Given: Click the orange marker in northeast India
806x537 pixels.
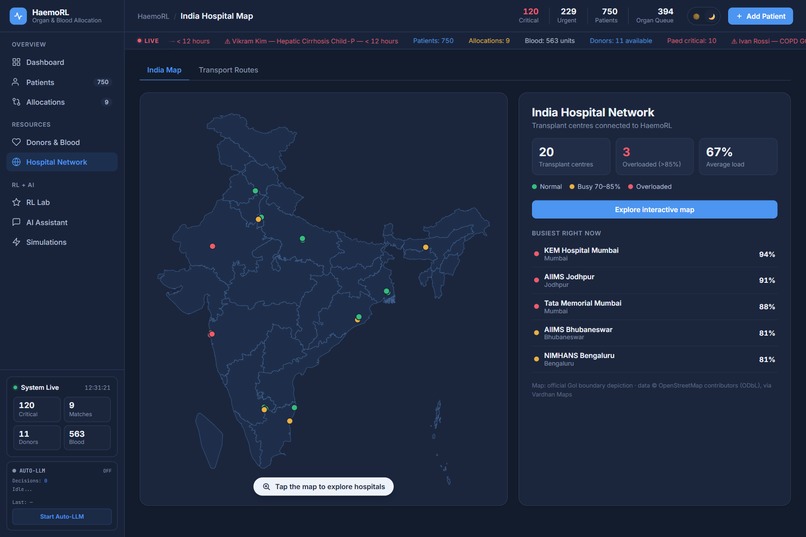Looking at the screenshot, I should click(426, 247).
